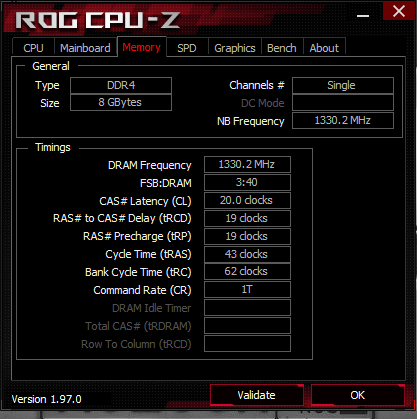This screenshot has height=419, width=417.
Task: Select the Memory tab
Action: 142,47
